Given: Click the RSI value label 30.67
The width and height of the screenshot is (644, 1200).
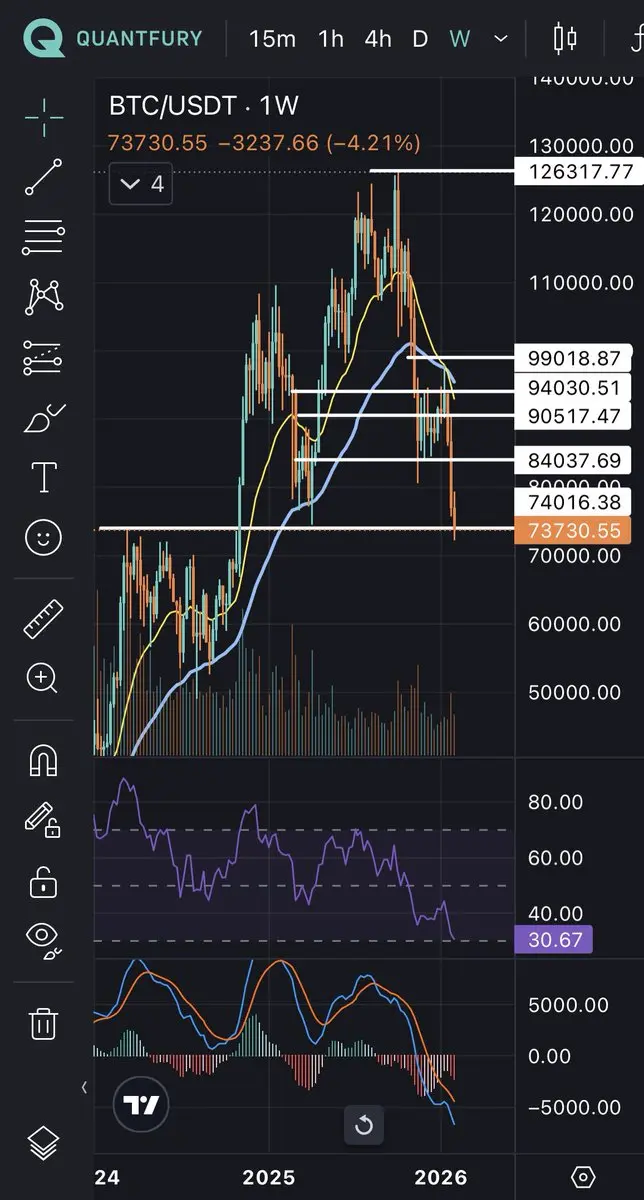Looking at the screenshot, I should click(554, 940).
